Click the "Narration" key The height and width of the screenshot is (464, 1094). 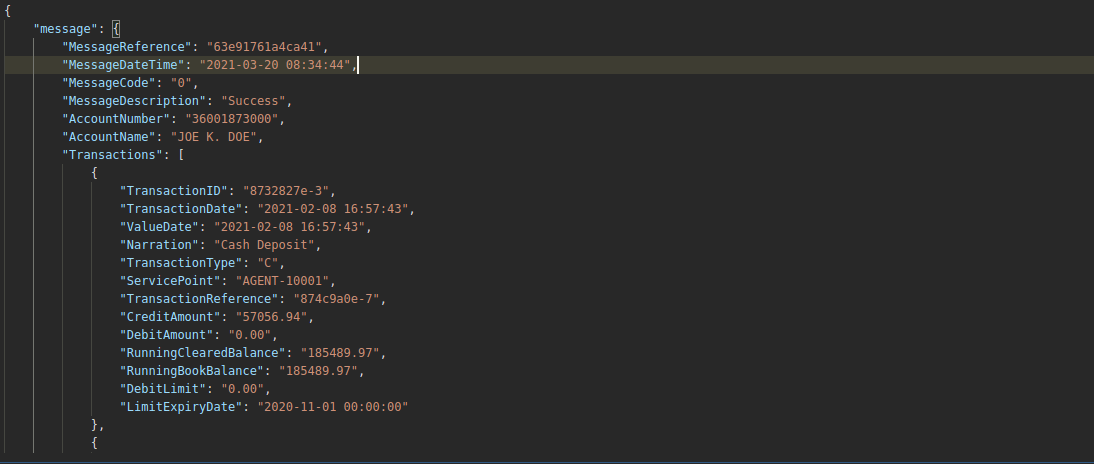(158, 246)
